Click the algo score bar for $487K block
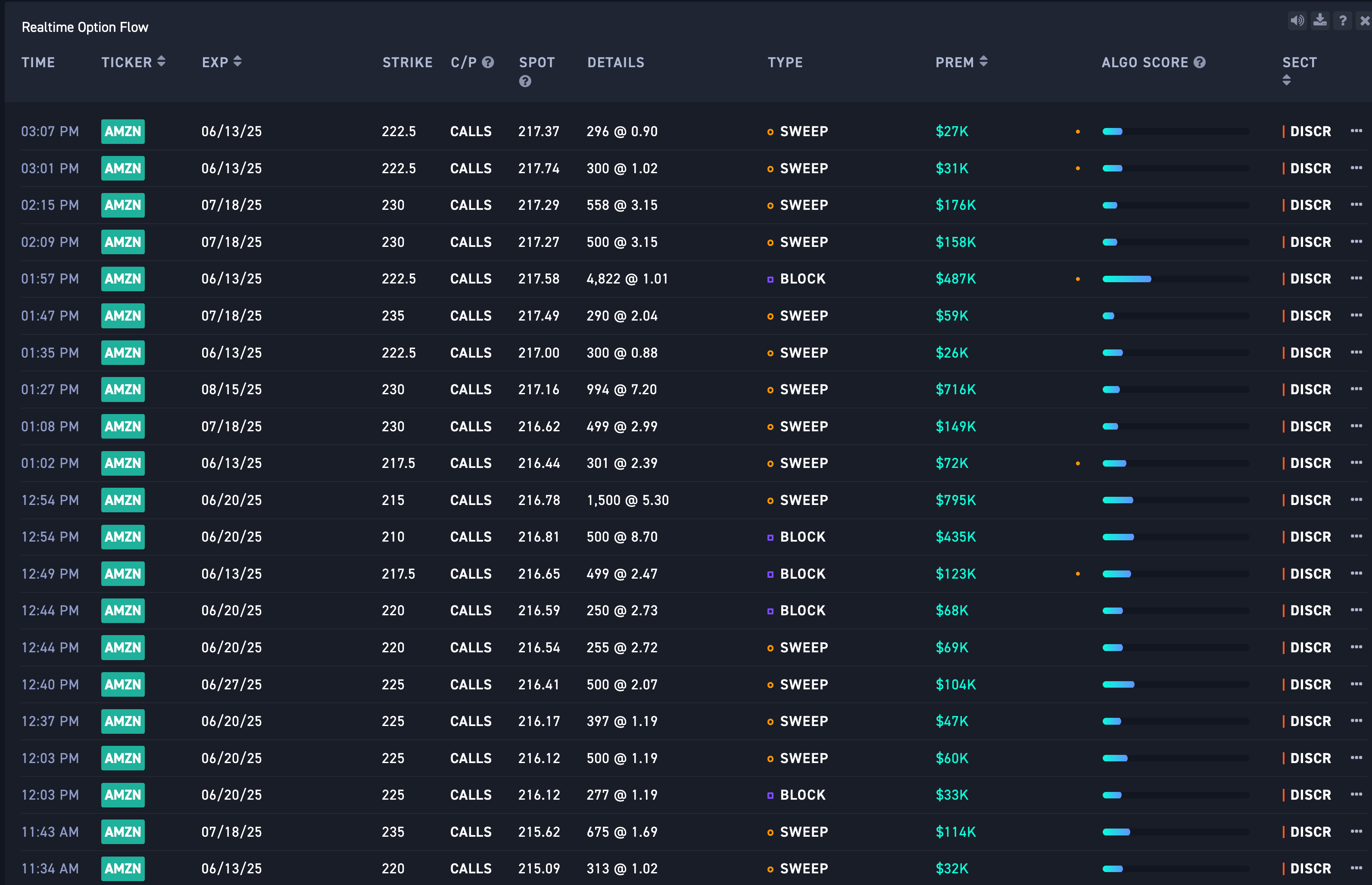 click(x=1127, y=279)
